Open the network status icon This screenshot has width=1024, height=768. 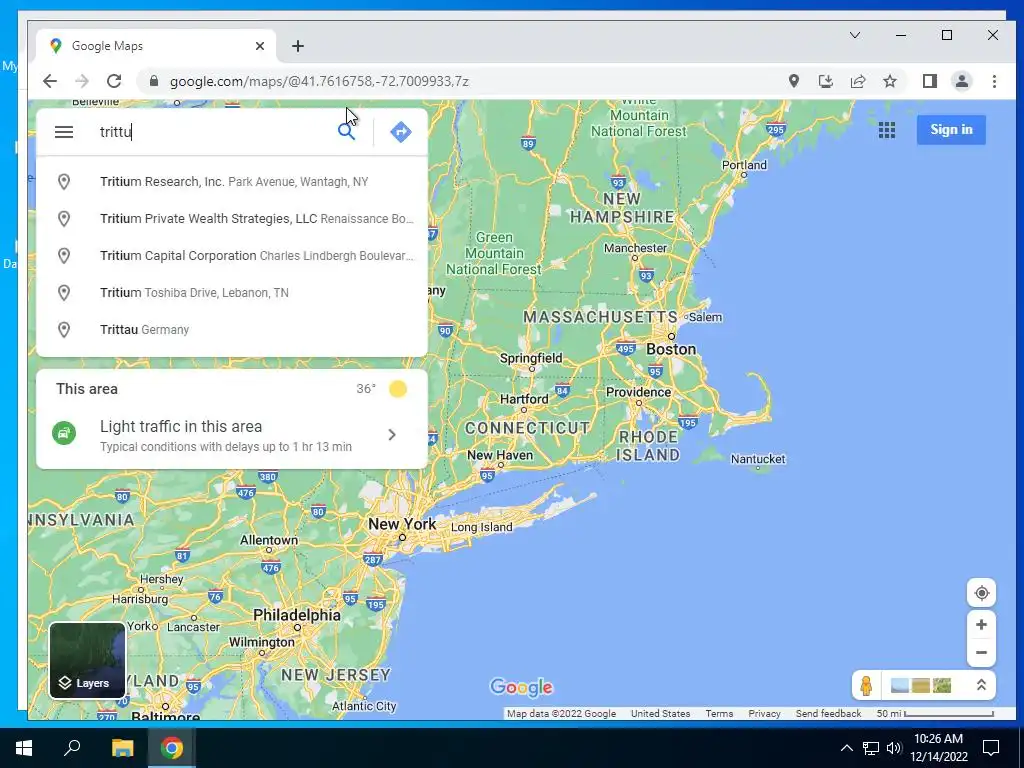pos(871,748)
